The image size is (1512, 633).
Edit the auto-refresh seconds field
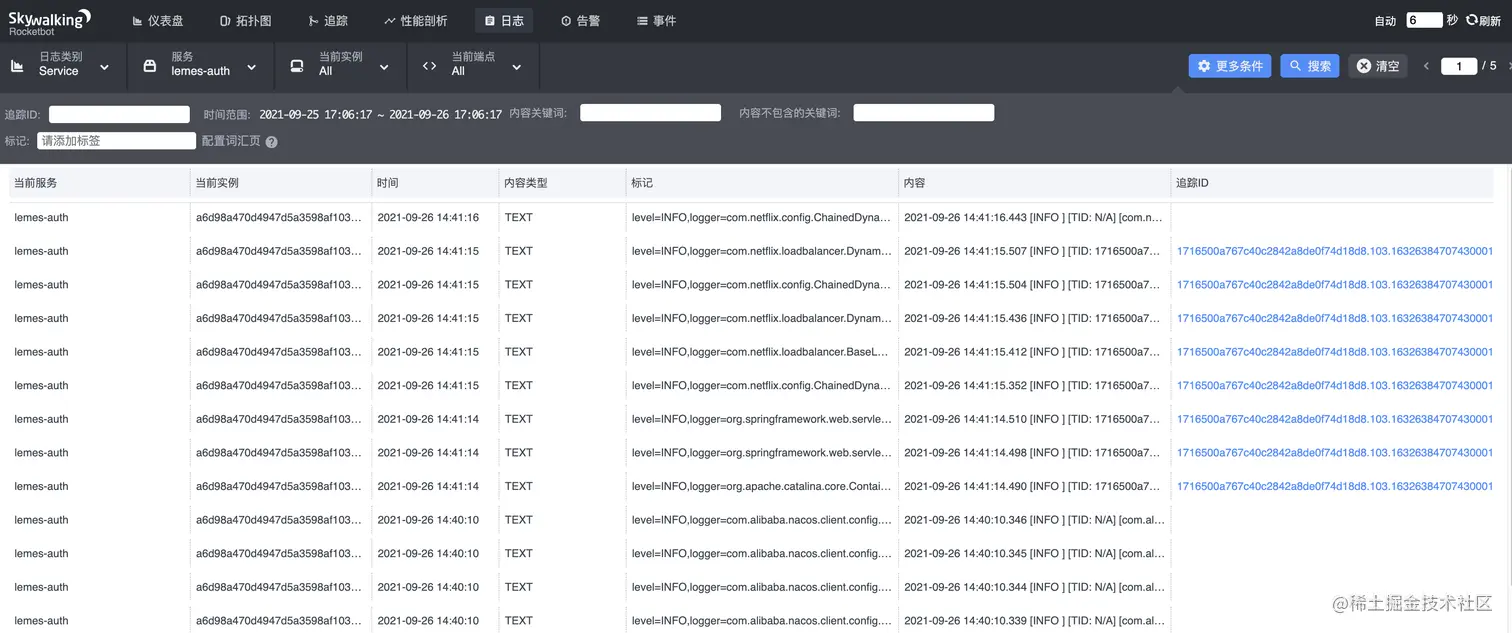[1424, 20]
